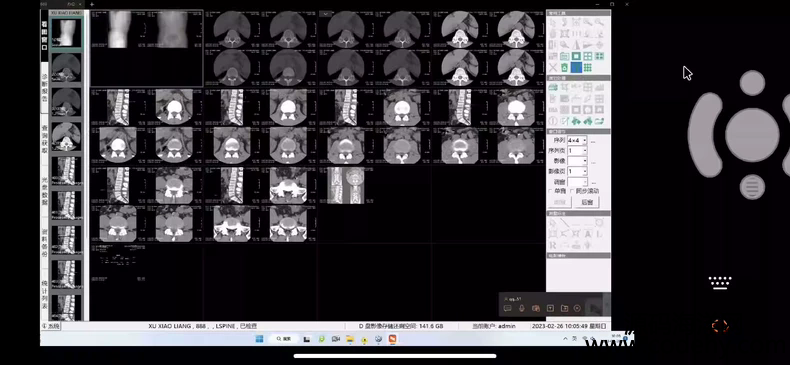Choose the green 3x3 grid layout icon
The height and width of the screenshot is (365, 790).
(588, 68)
